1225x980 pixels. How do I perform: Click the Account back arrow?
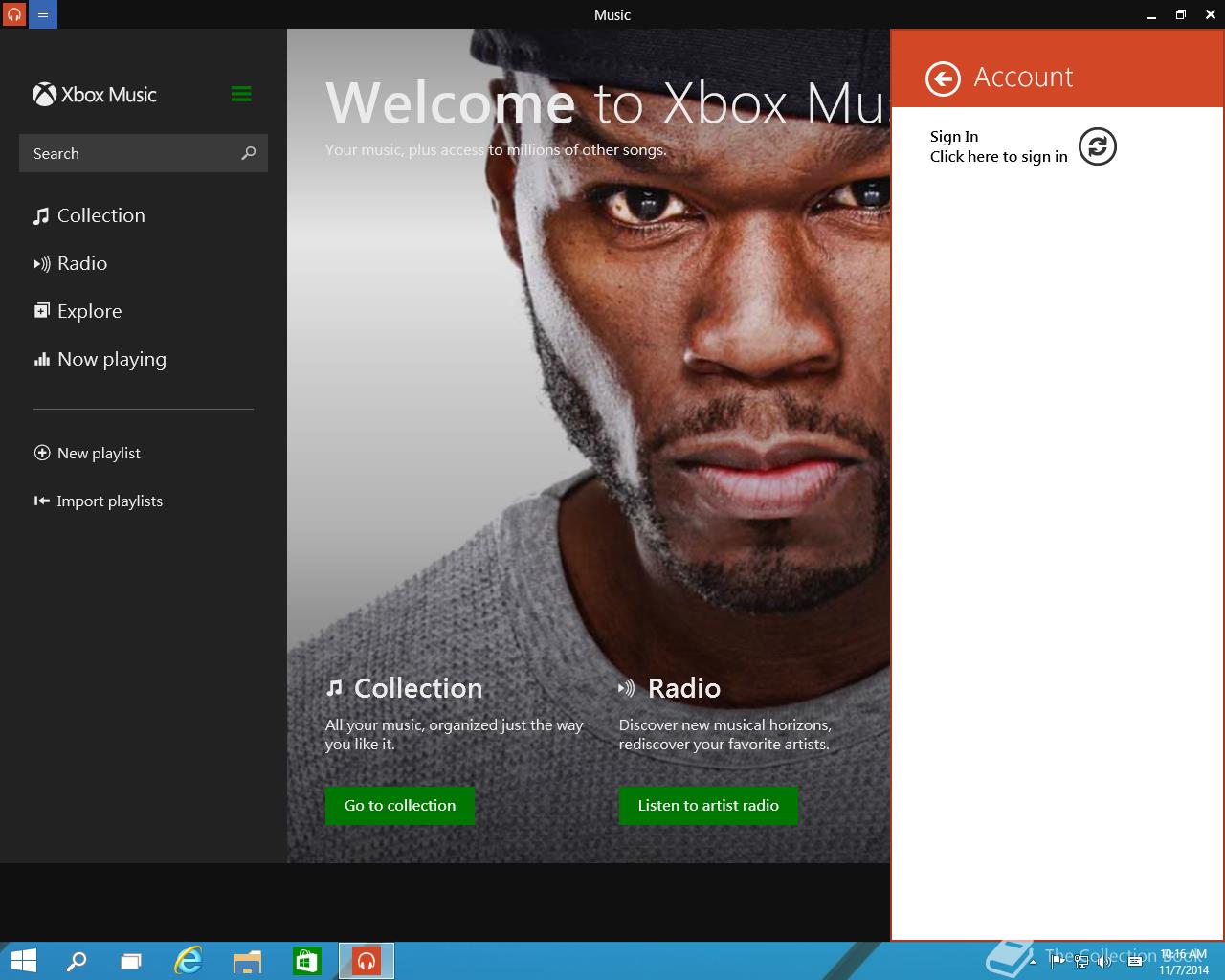tap(943, 78)
